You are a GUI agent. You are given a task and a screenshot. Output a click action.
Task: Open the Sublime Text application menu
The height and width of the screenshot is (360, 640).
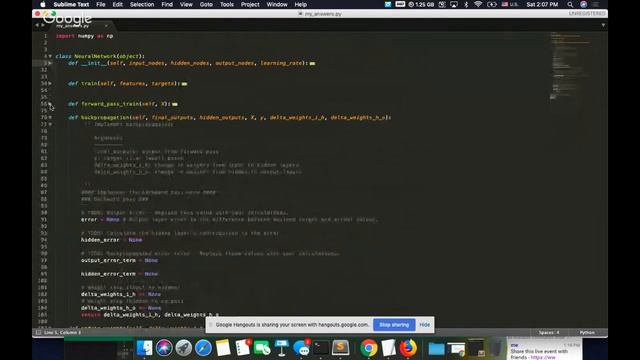click(71, 4)
